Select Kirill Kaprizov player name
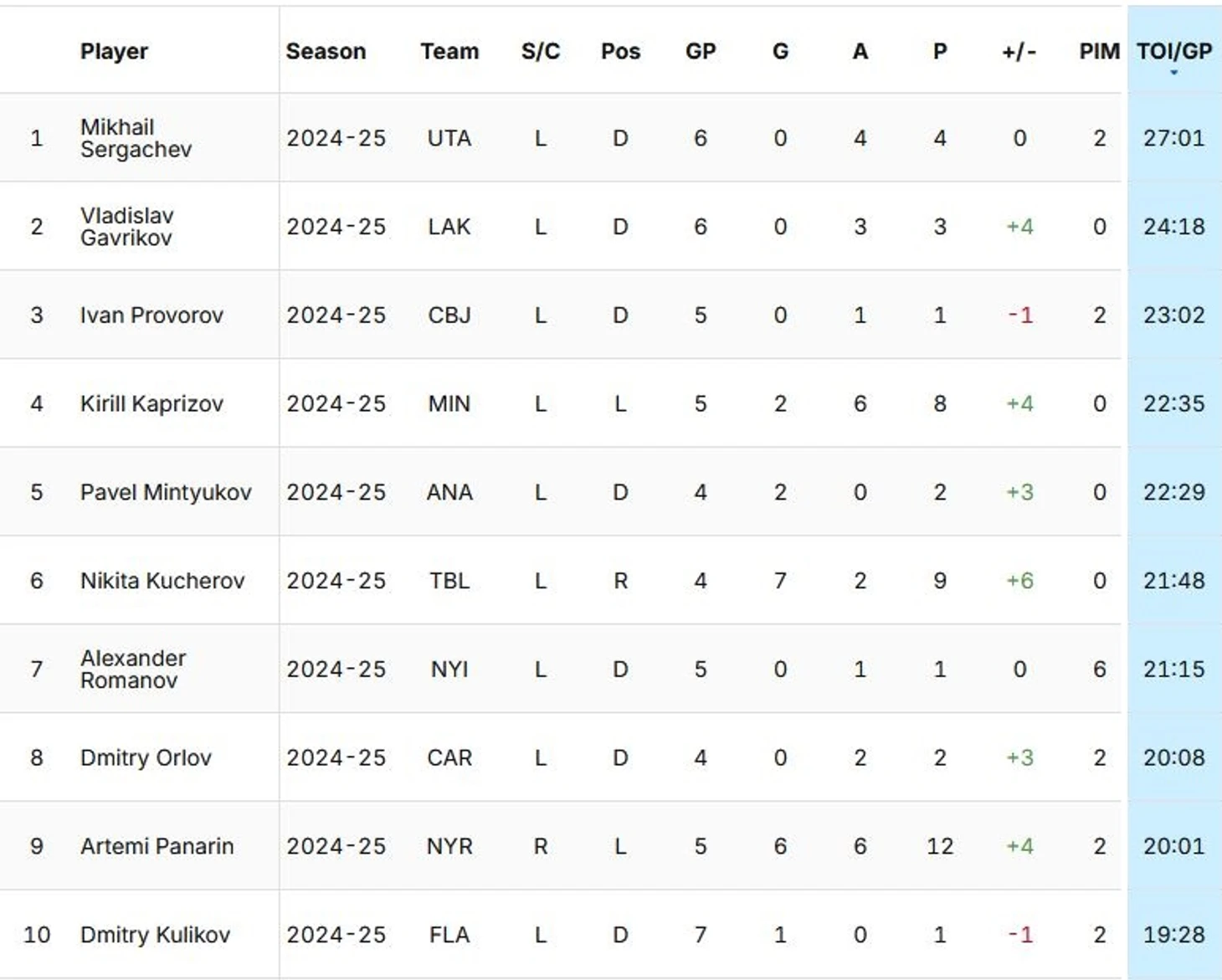The width and height of the screenshot is (1222, 980). 151,404
